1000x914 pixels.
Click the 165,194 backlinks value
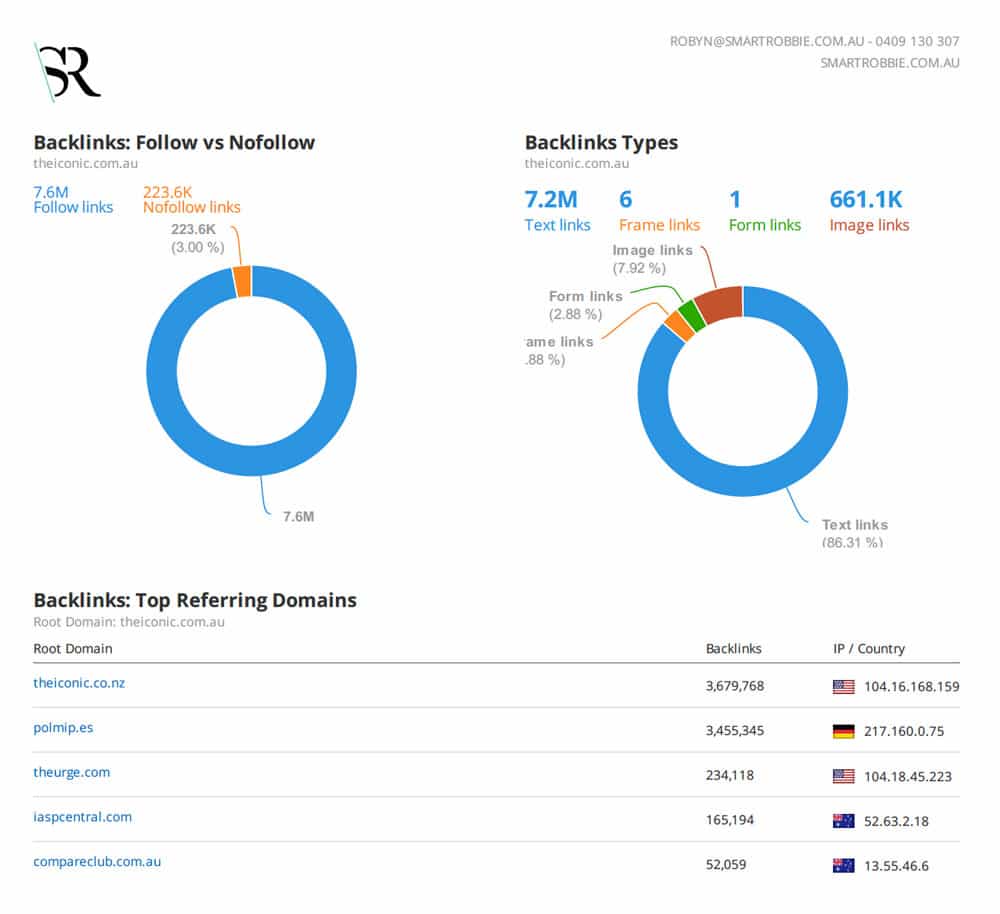[x=730, y=820]
